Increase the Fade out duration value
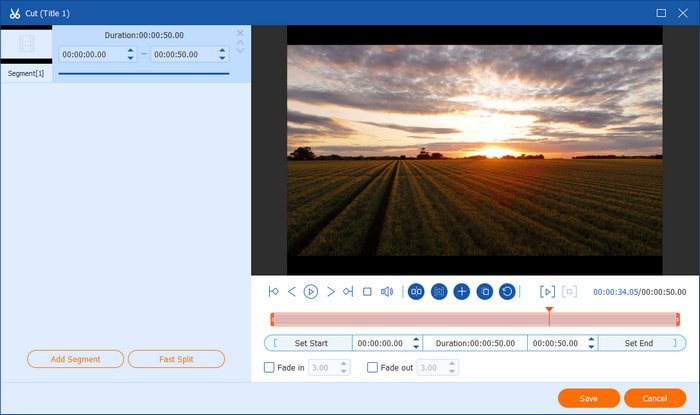Viewport: 700px width, 415px height. pos(452,364)
